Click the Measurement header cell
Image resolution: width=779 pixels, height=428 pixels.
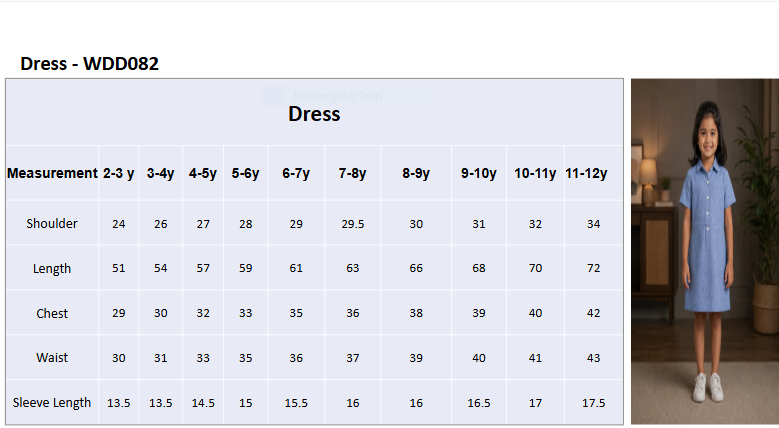pyautogui.click(x=52, y=173)
